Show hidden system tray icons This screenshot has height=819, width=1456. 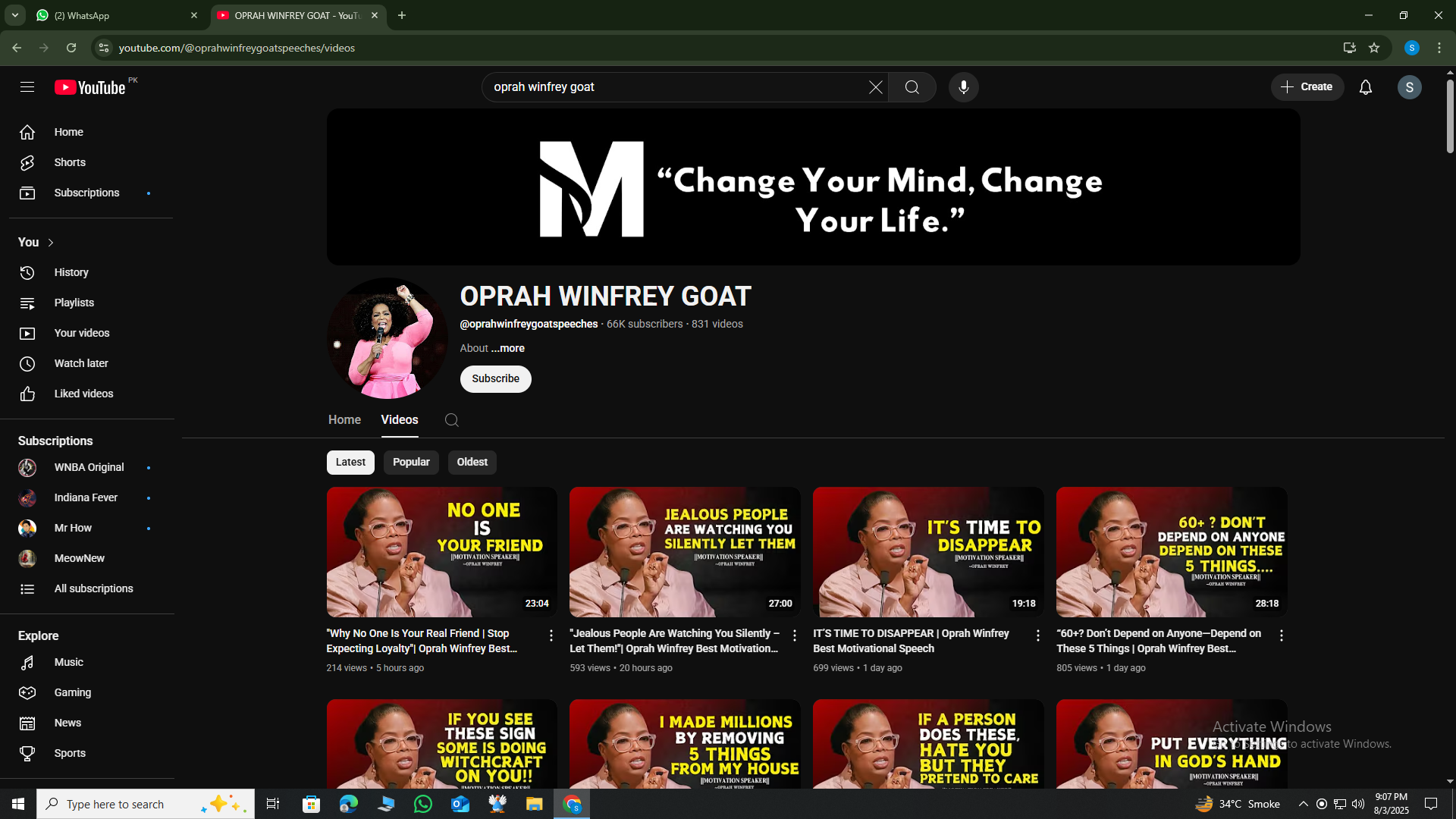point(1303,804)
